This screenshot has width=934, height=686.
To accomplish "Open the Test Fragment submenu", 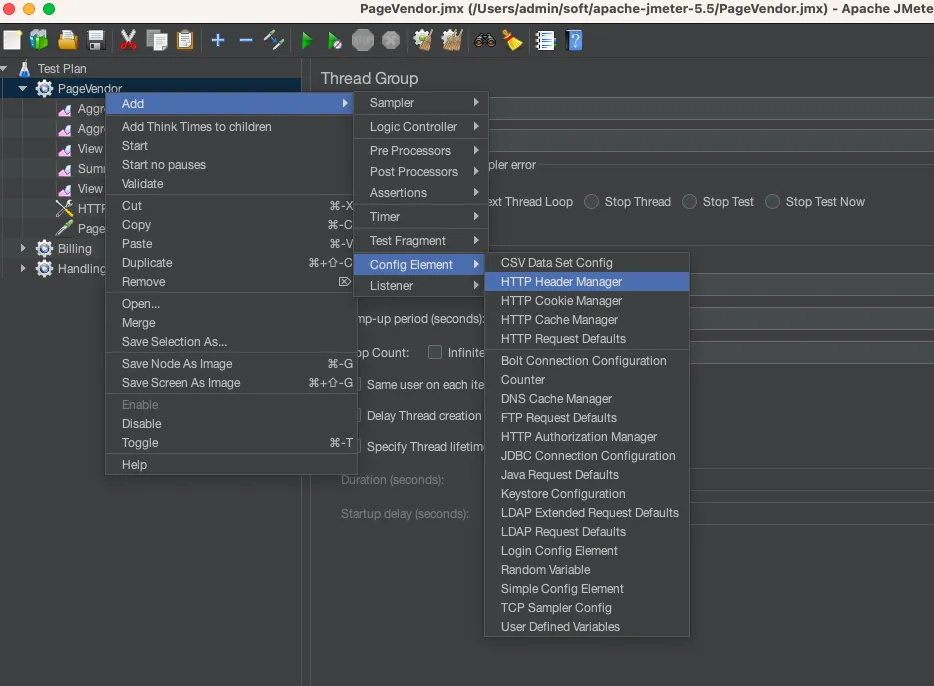I will (421, 241).
